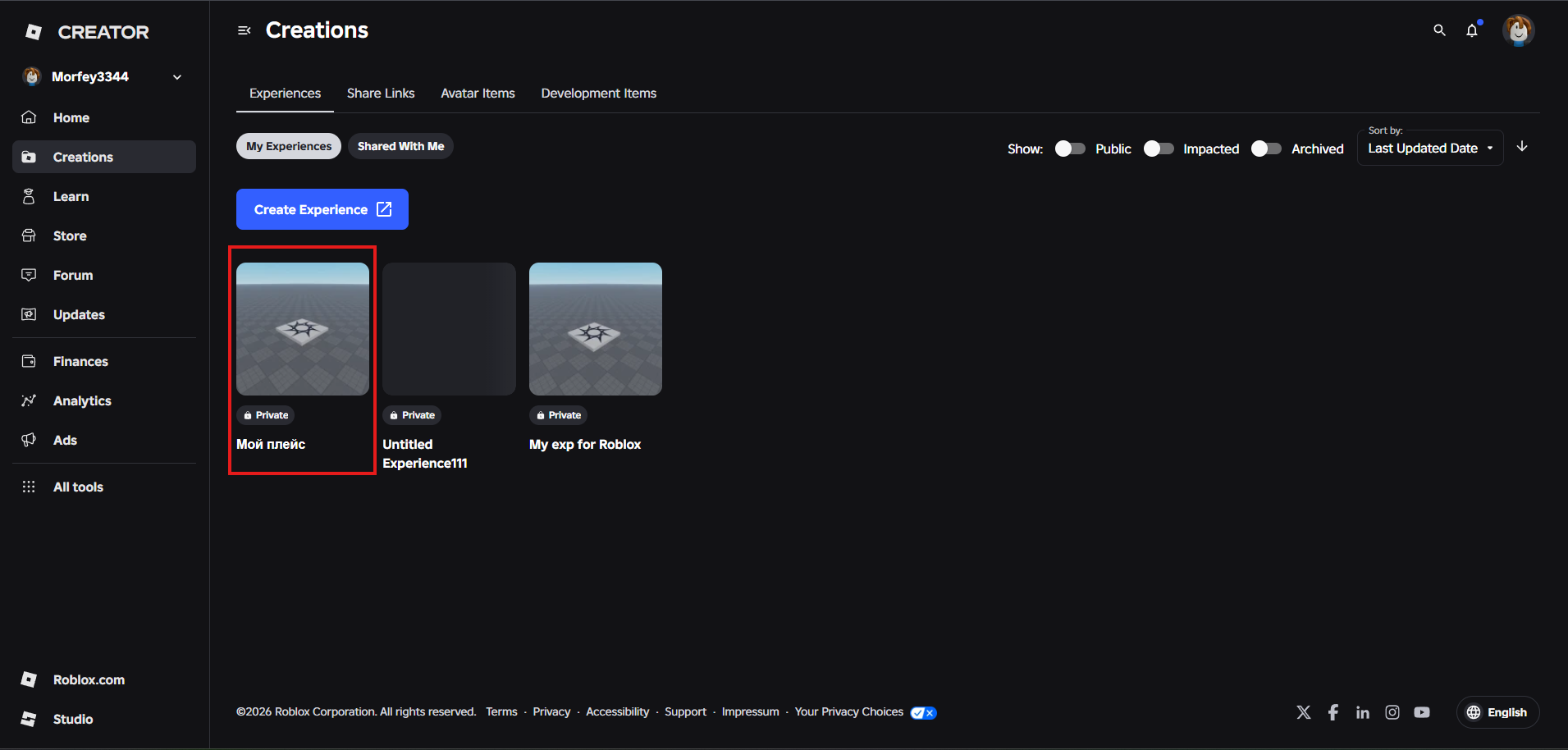Screen dimensions: 1568x750
Task: Open notifications bell icon
Action: point(1472,30)
